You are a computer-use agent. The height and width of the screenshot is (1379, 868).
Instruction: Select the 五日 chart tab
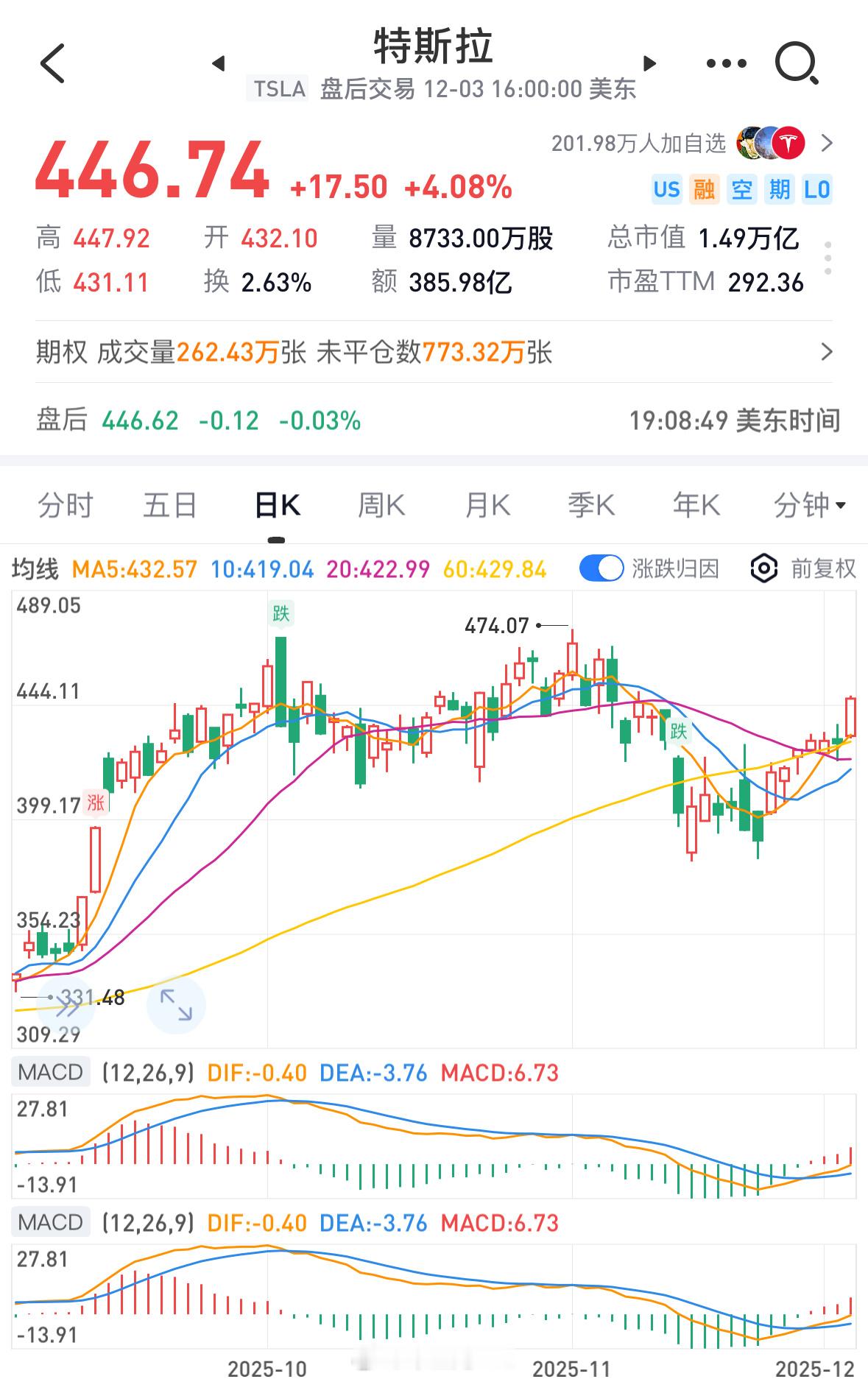pos(170,506)
